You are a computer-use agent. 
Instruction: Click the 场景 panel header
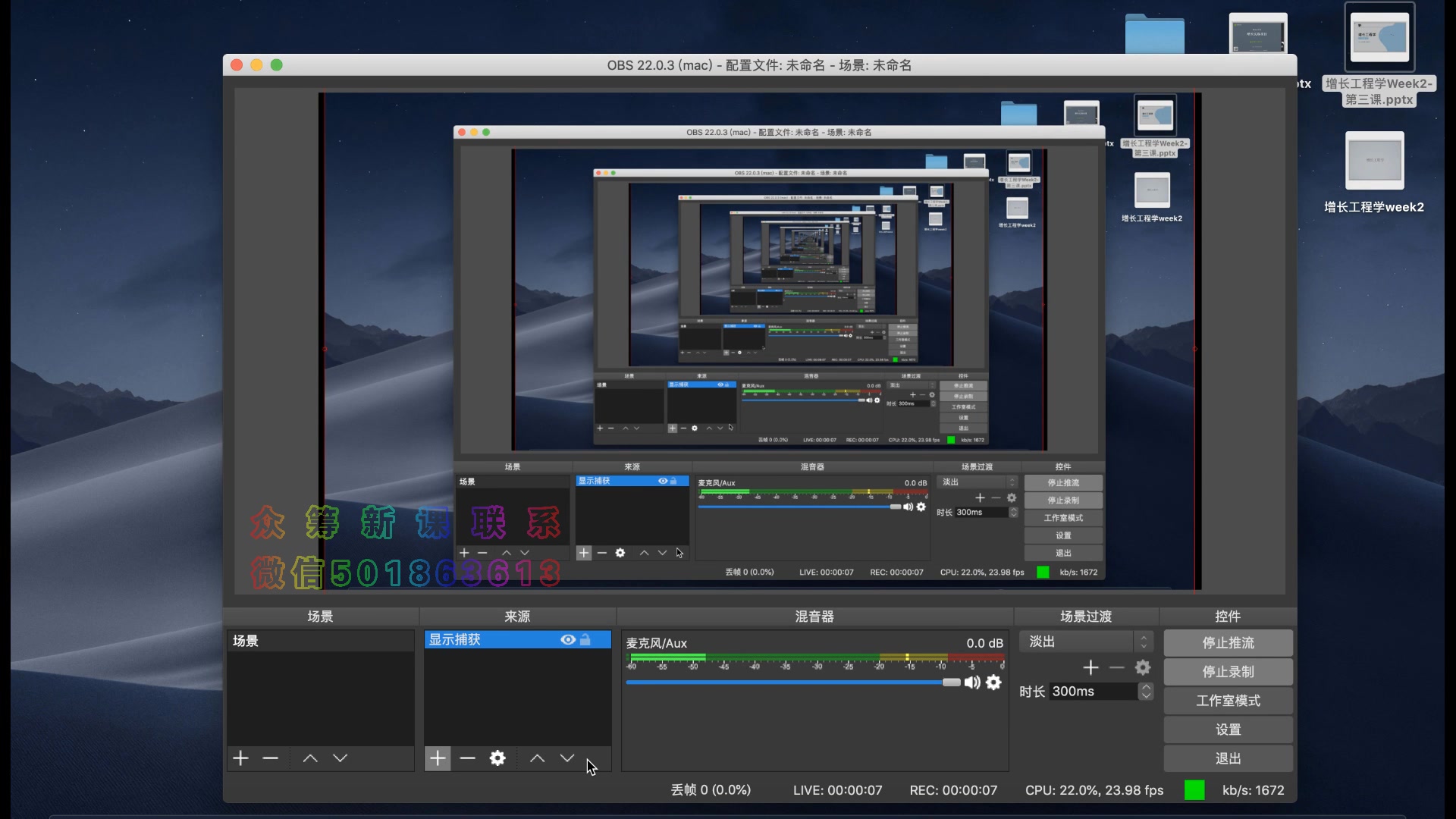(320, 617)
